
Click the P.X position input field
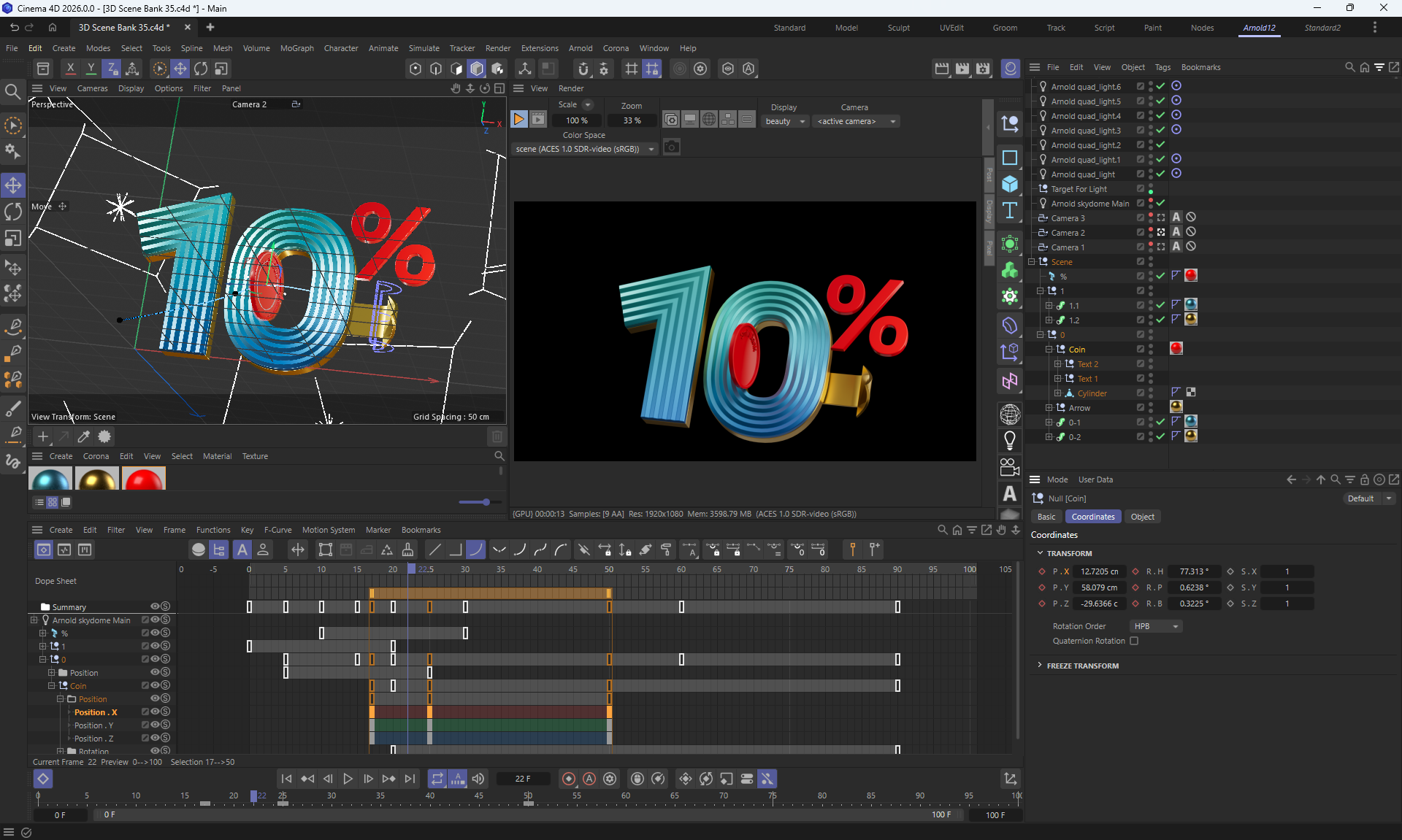point(1100,571)
